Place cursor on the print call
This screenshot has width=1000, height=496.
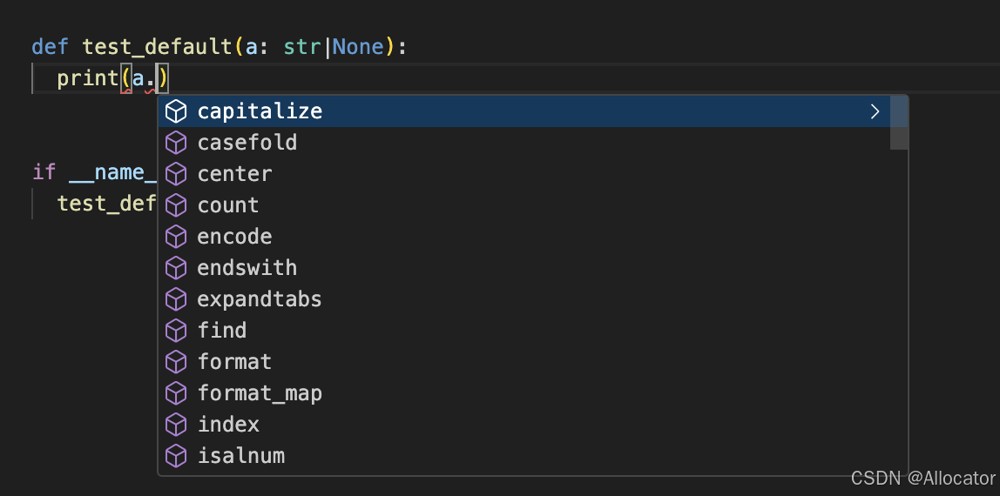pos(88,78)
